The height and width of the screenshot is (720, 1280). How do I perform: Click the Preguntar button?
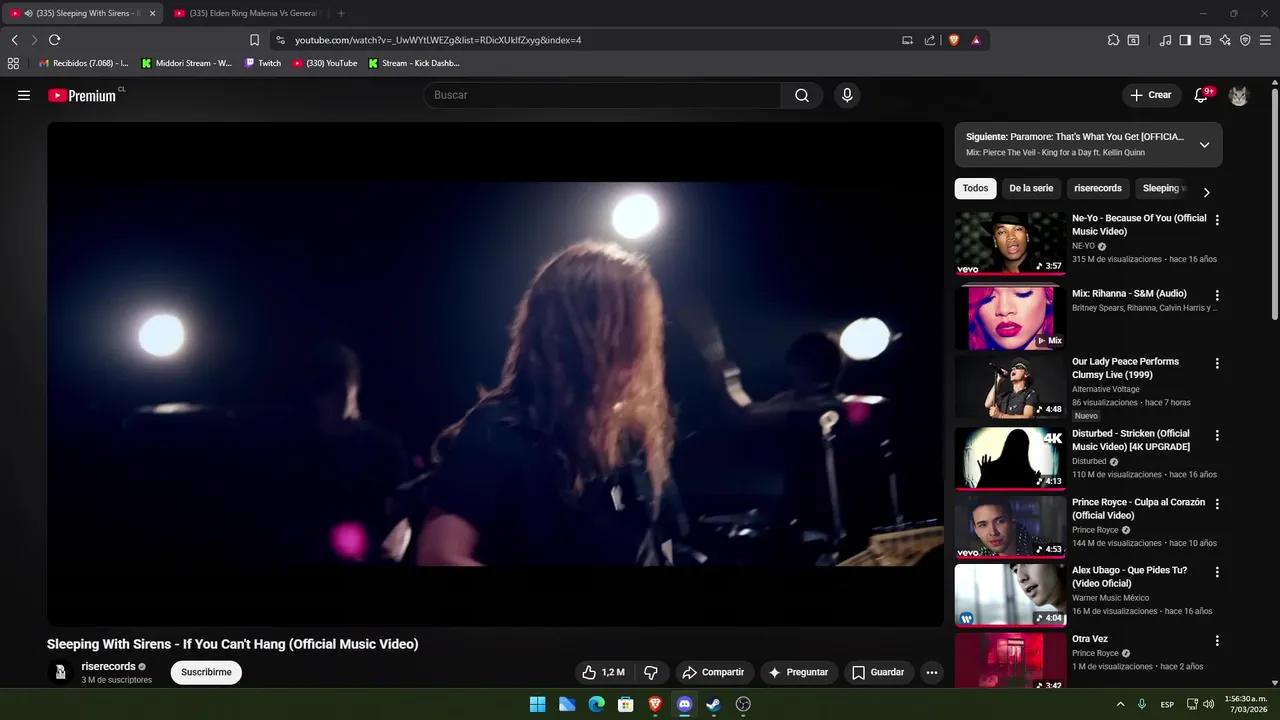click(x=797, y=672)
